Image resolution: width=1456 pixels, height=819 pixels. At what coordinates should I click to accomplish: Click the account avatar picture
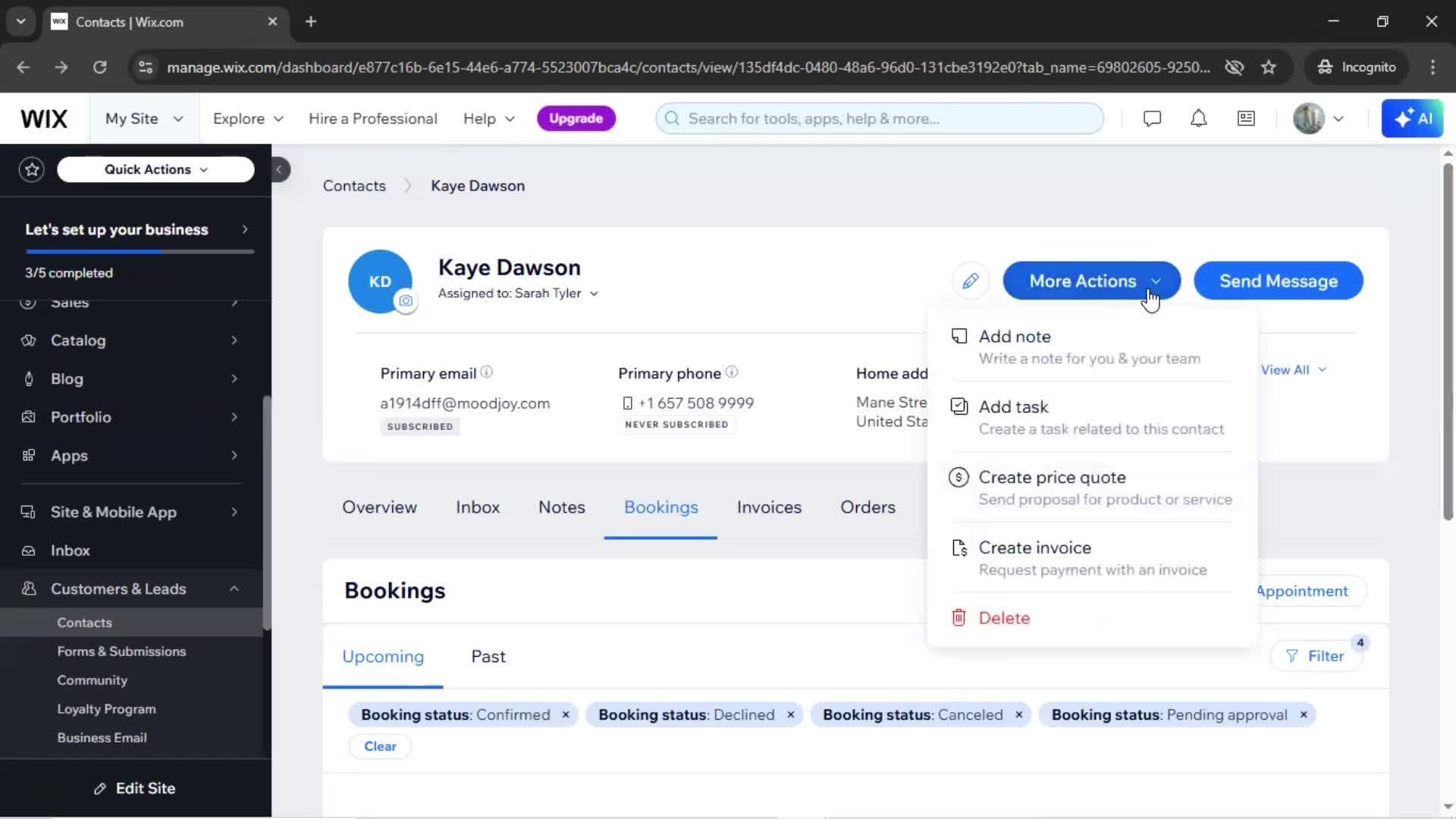pos(1309,118)
